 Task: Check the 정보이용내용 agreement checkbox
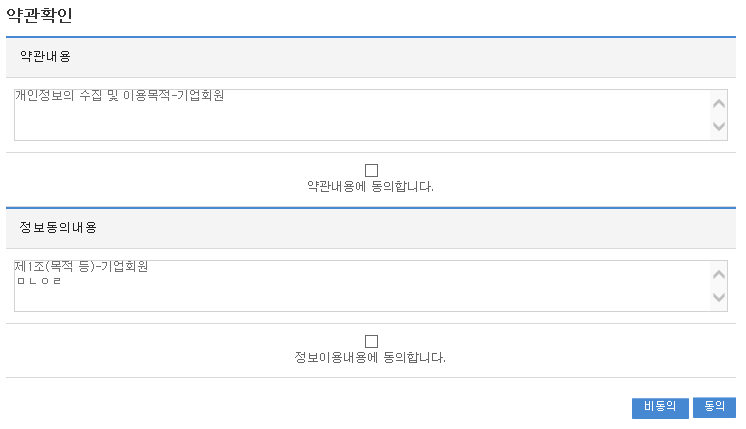371,341
